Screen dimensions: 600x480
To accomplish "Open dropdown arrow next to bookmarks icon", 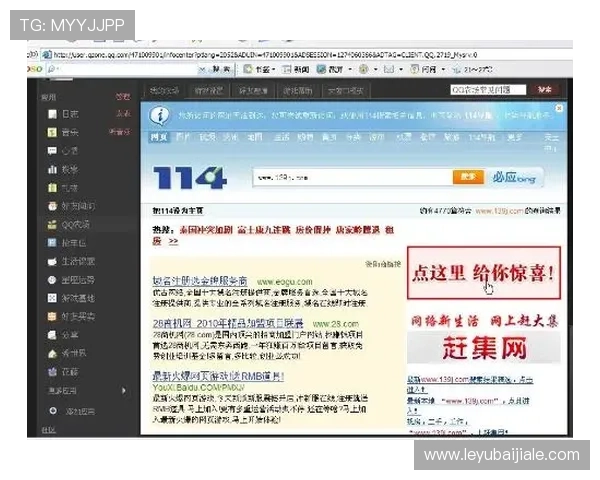I will 274,69.
